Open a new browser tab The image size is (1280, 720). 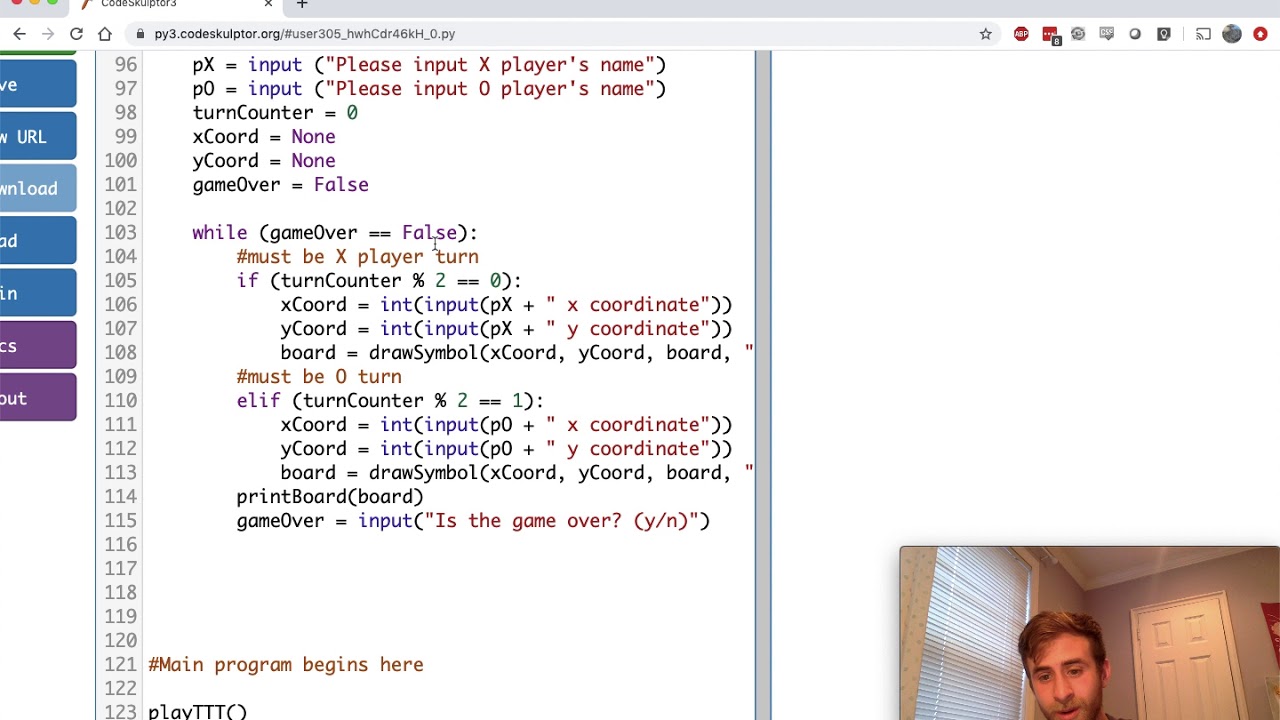pos(302,4)
